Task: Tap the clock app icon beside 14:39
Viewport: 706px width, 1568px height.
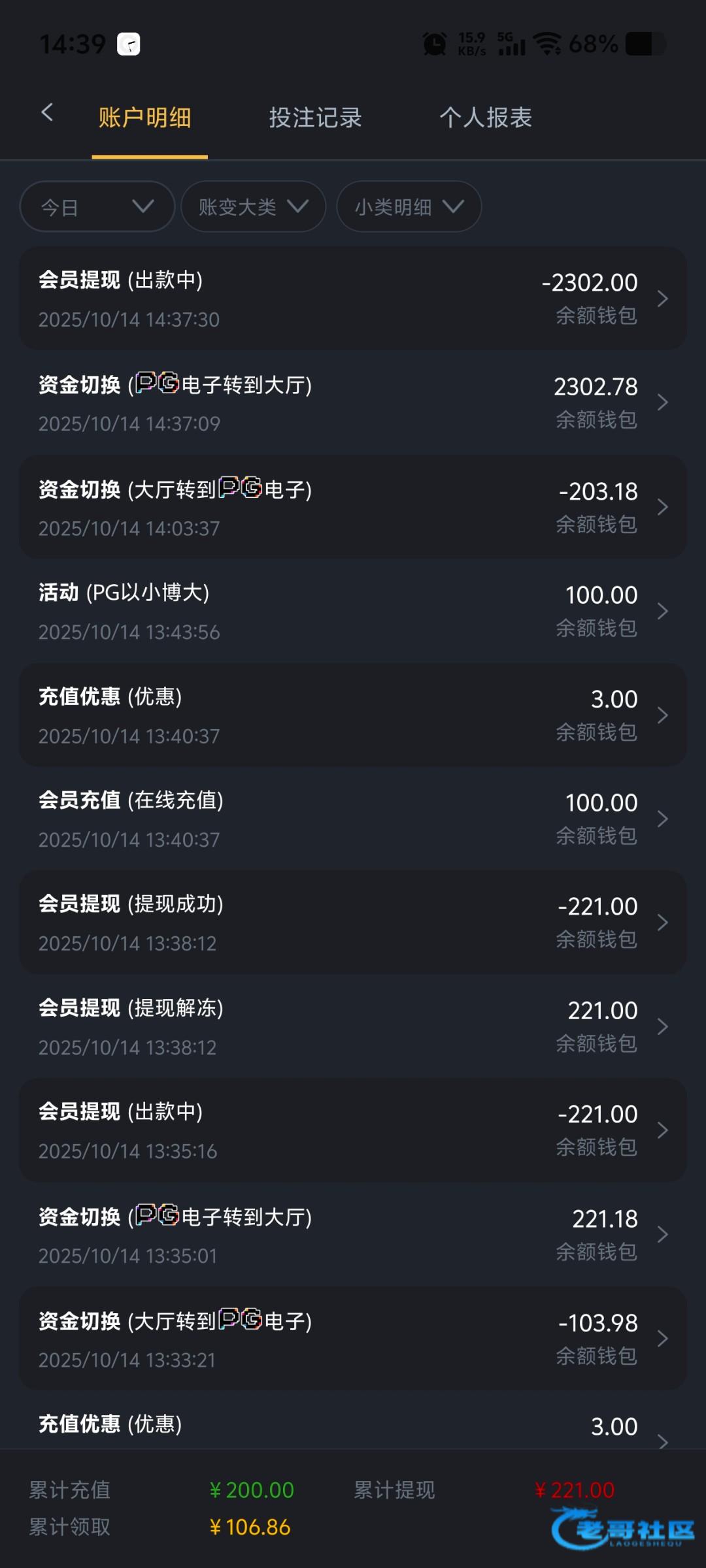Action: [129, 44]
